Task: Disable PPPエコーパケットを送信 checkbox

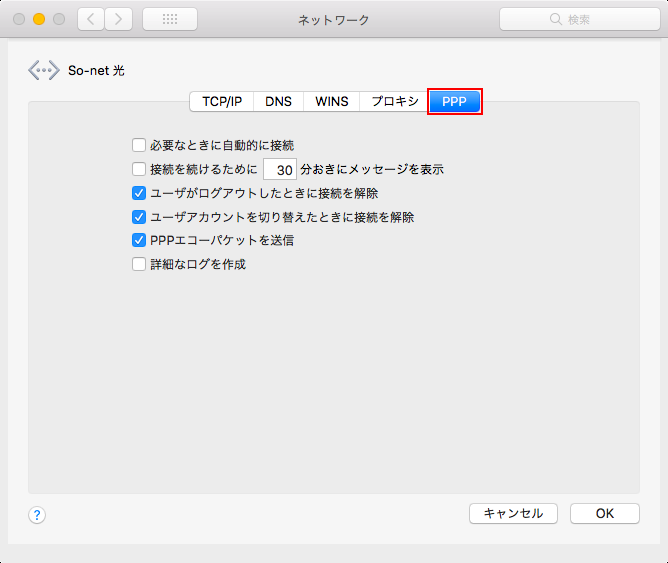Action: [x=139, y=241]
